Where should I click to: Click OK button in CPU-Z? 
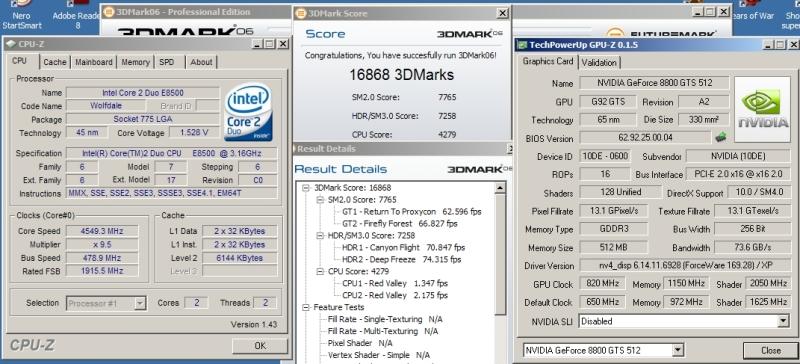(x=260, y=346)
